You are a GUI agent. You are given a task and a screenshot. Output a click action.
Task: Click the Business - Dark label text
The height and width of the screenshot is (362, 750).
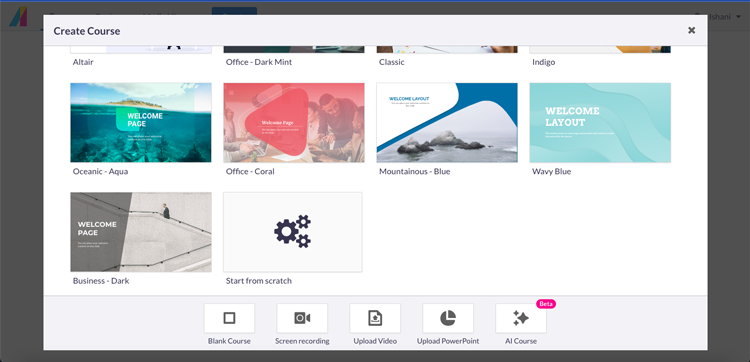(x=101, y=281)
